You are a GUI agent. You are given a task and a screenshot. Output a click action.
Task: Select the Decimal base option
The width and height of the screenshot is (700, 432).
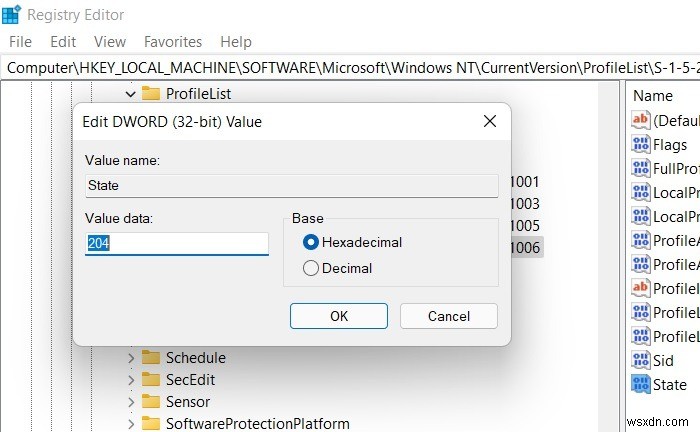[311, 268]
